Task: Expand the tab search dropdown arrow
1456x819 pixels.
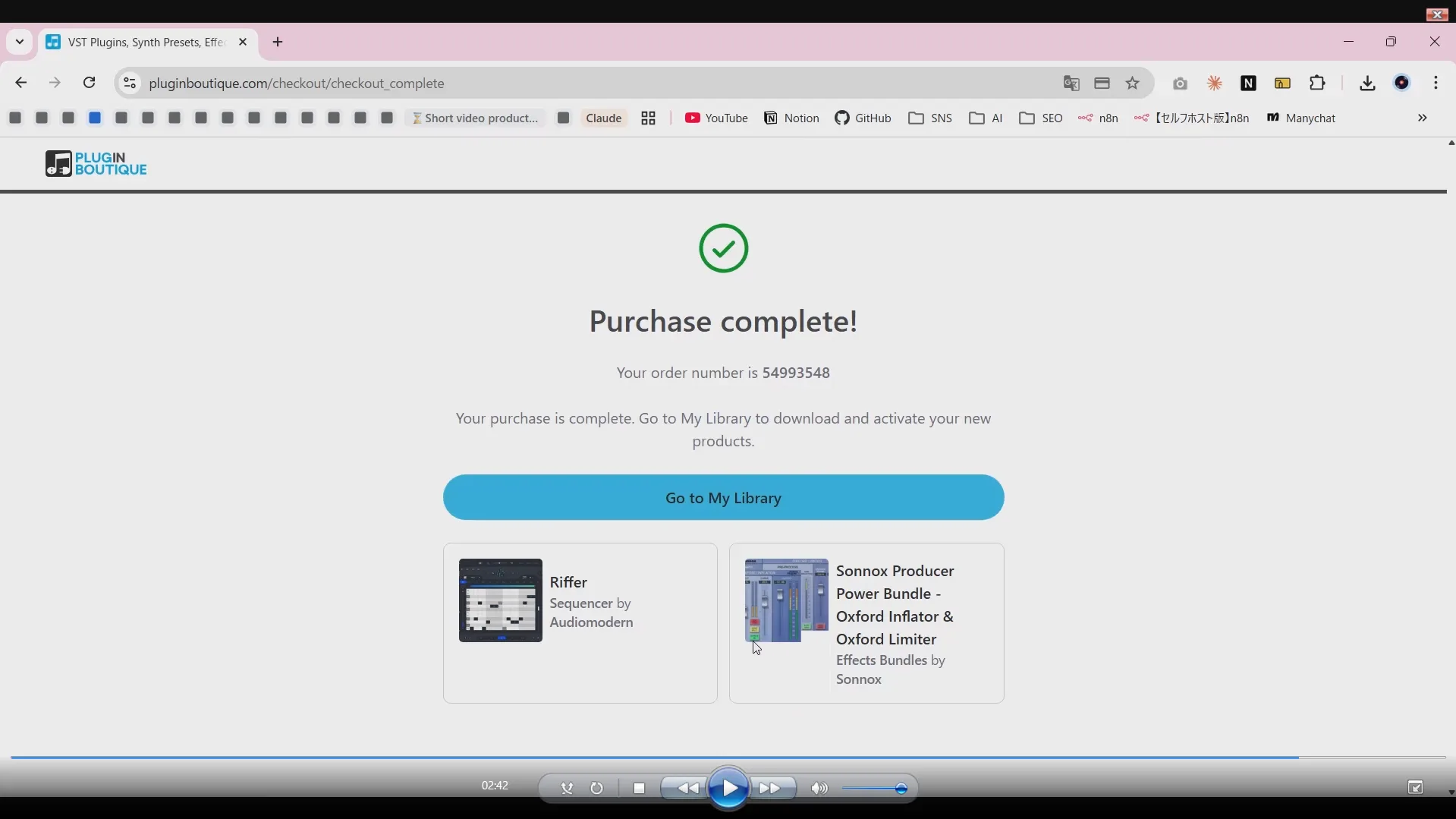Action: coord(20,43)
